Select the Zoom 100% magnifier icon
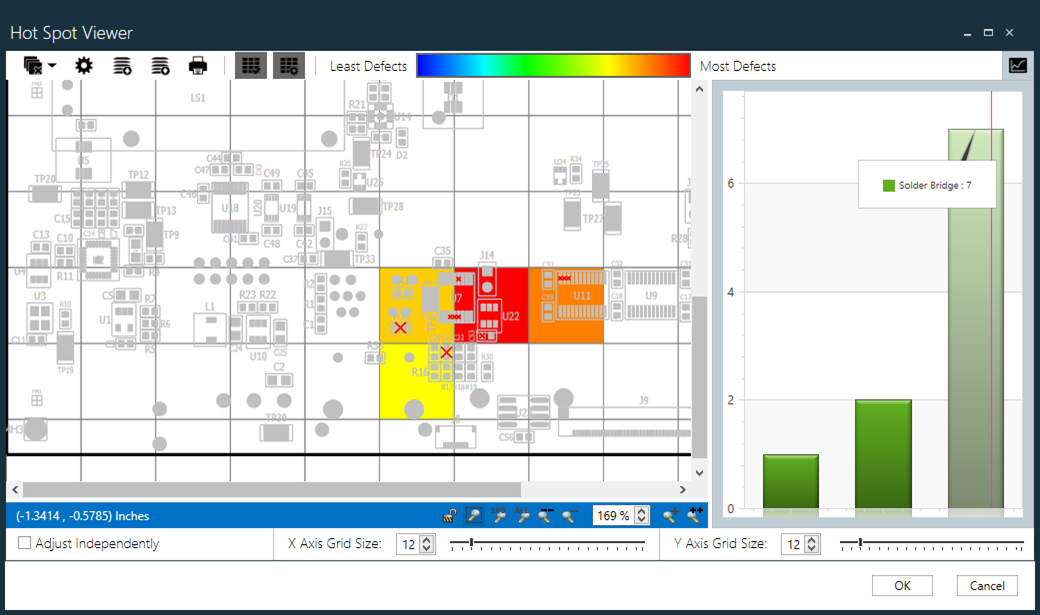Viewport: 1040px width, 615px height. point(498,516)
